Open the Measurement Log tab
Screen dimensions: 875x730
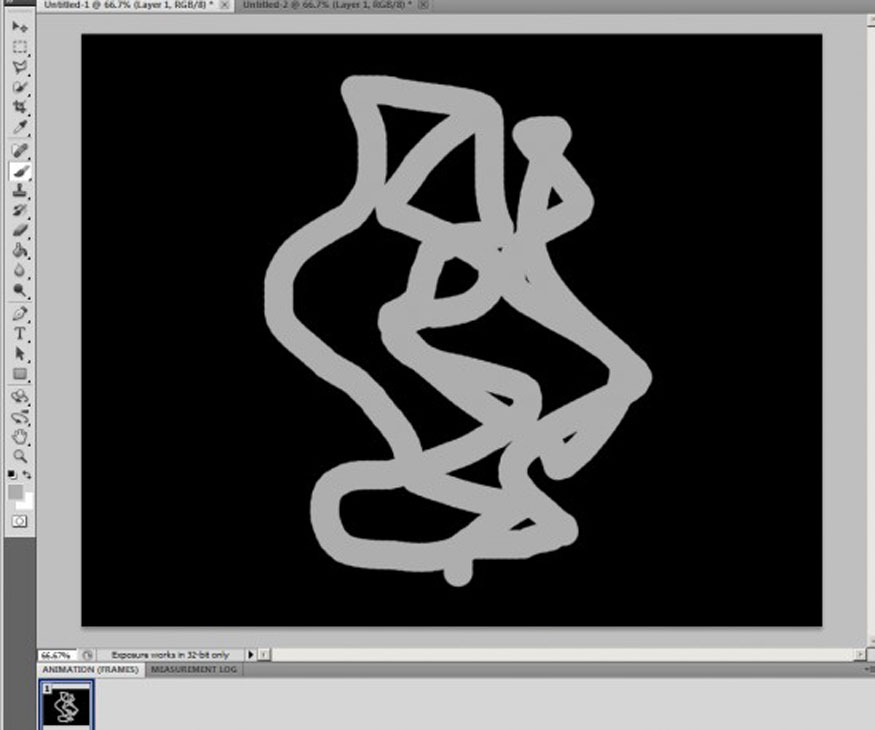click(196, 670)
